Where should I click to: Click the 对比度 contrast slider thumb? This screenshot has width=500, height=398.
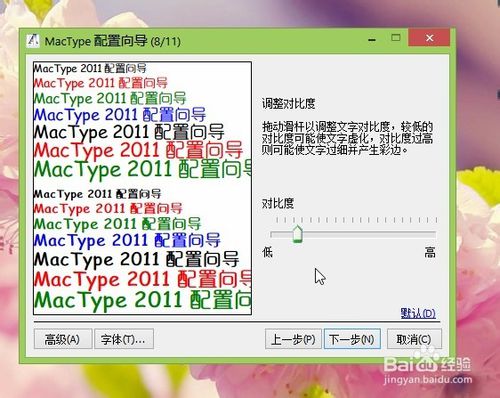coord(297,234)
